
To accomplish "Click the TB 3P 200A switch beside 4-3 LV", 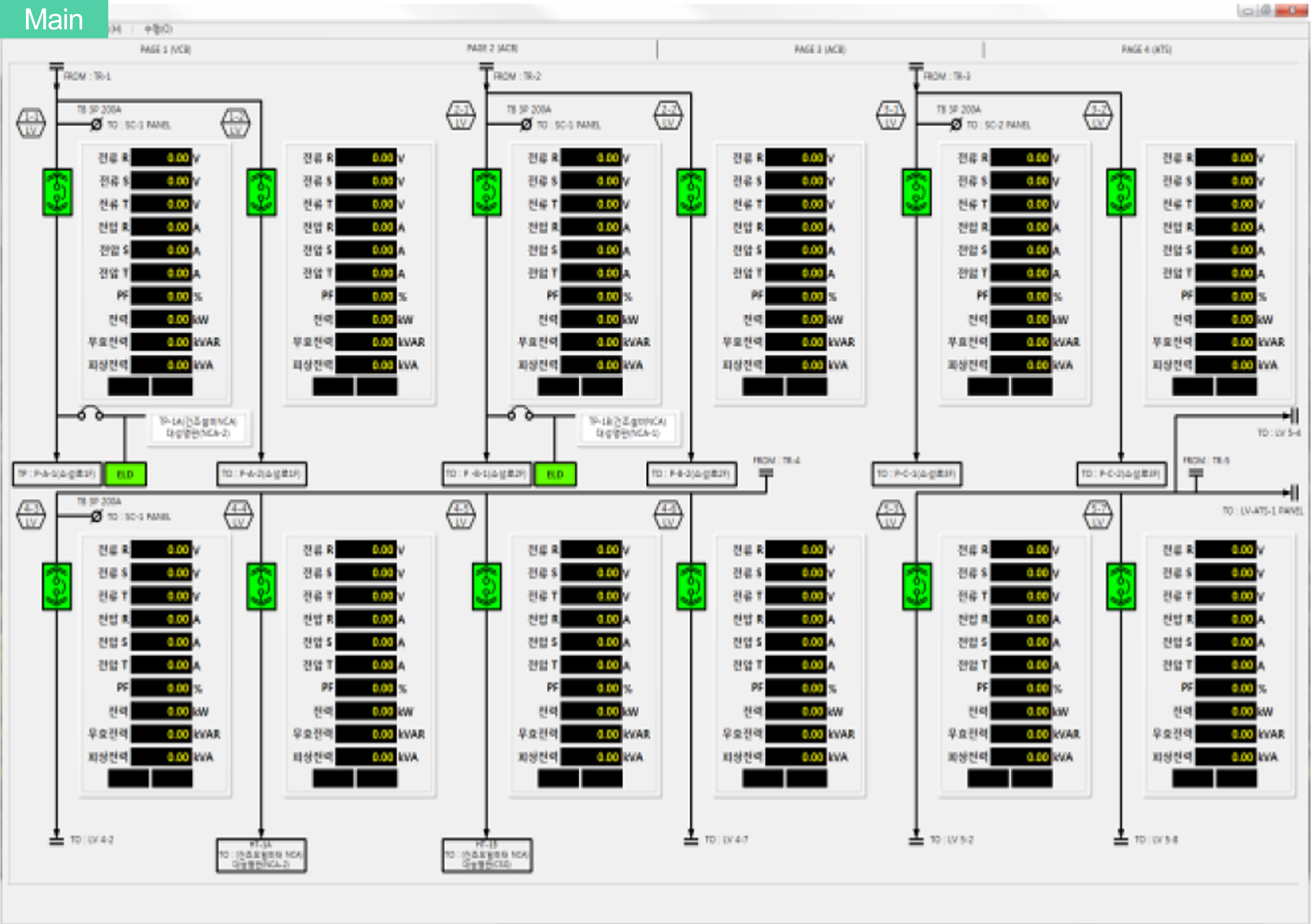I will pyautogui.click(x=96, y=516).
